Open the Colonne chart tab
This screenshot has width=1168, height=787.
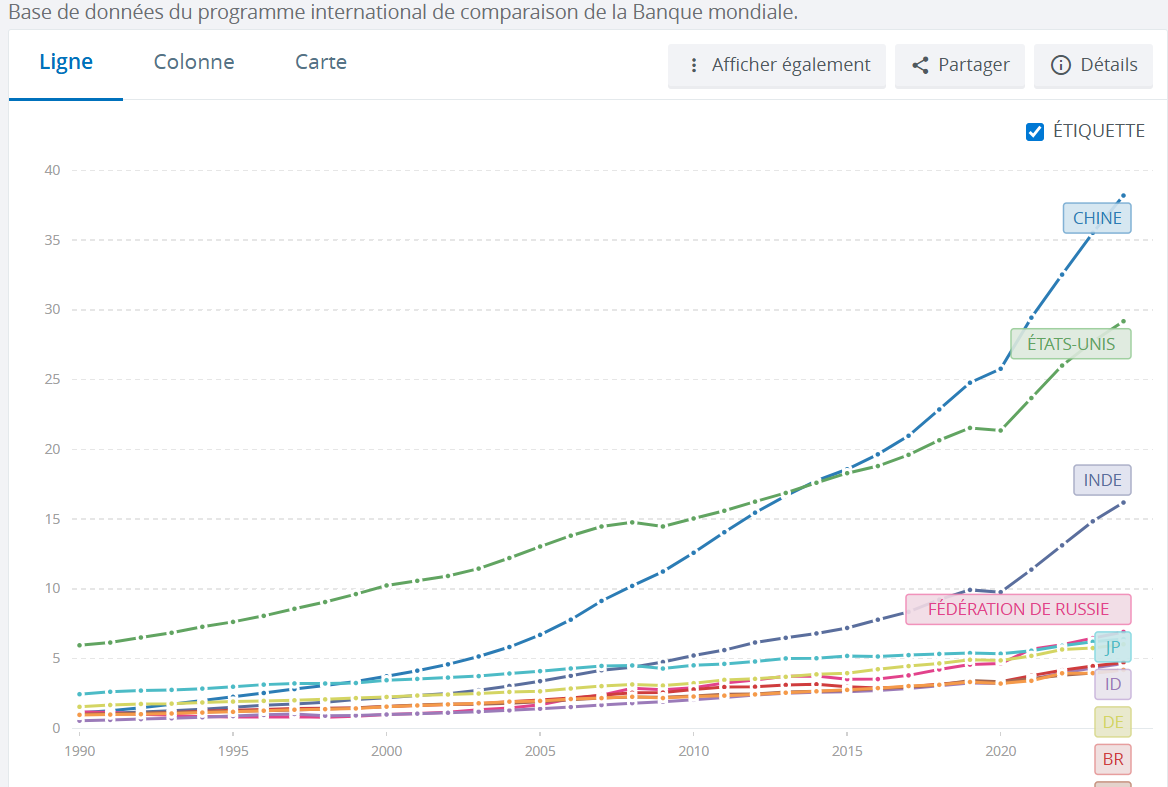194,62
